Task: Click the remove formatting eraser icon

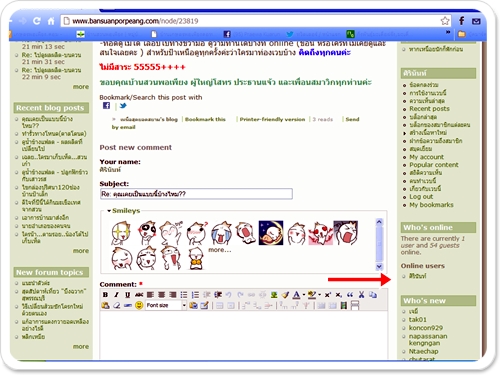Action: point(117,305)
